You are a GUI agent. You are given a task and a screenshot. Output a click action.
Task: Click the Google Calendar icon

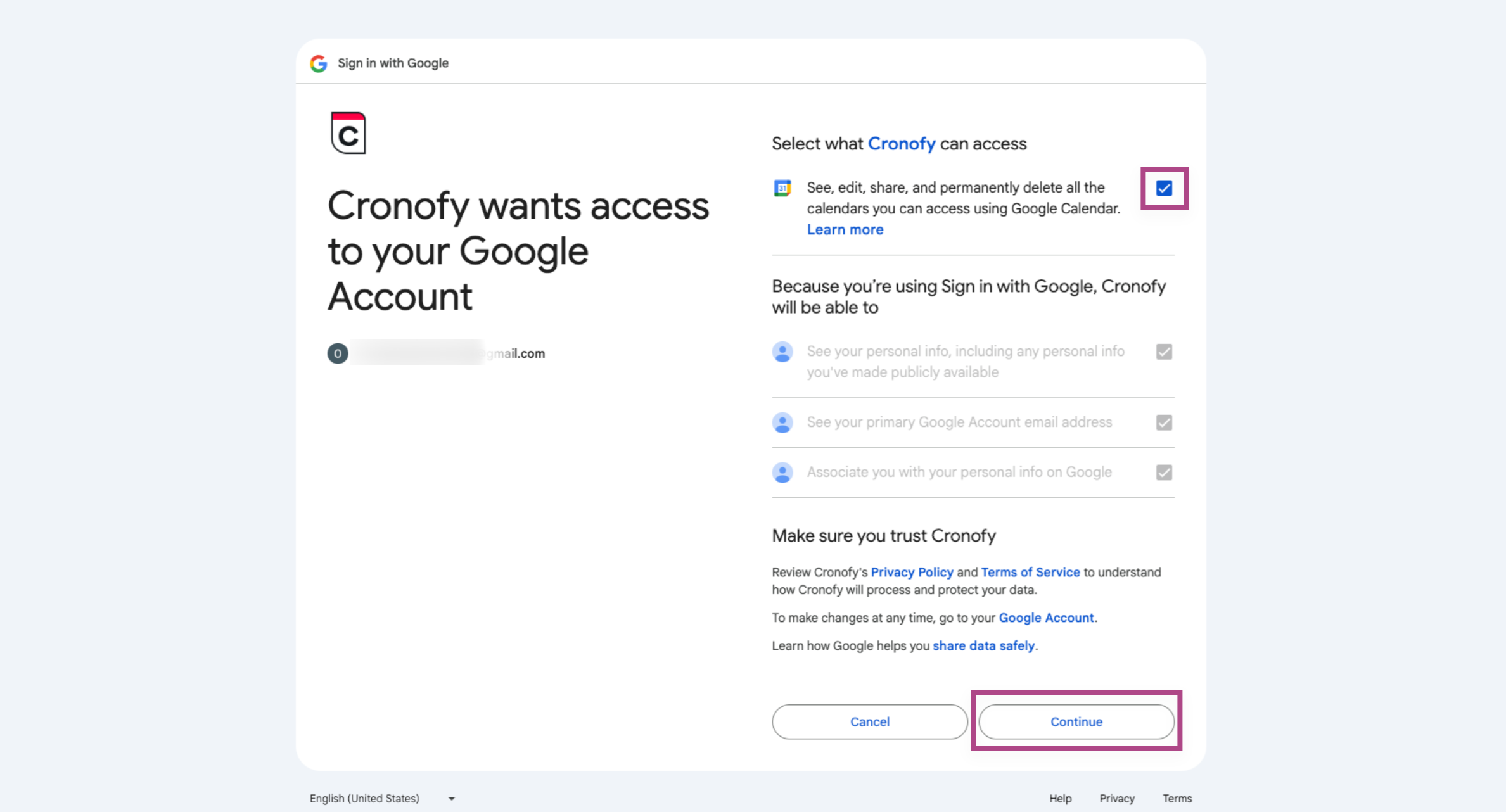782,188
